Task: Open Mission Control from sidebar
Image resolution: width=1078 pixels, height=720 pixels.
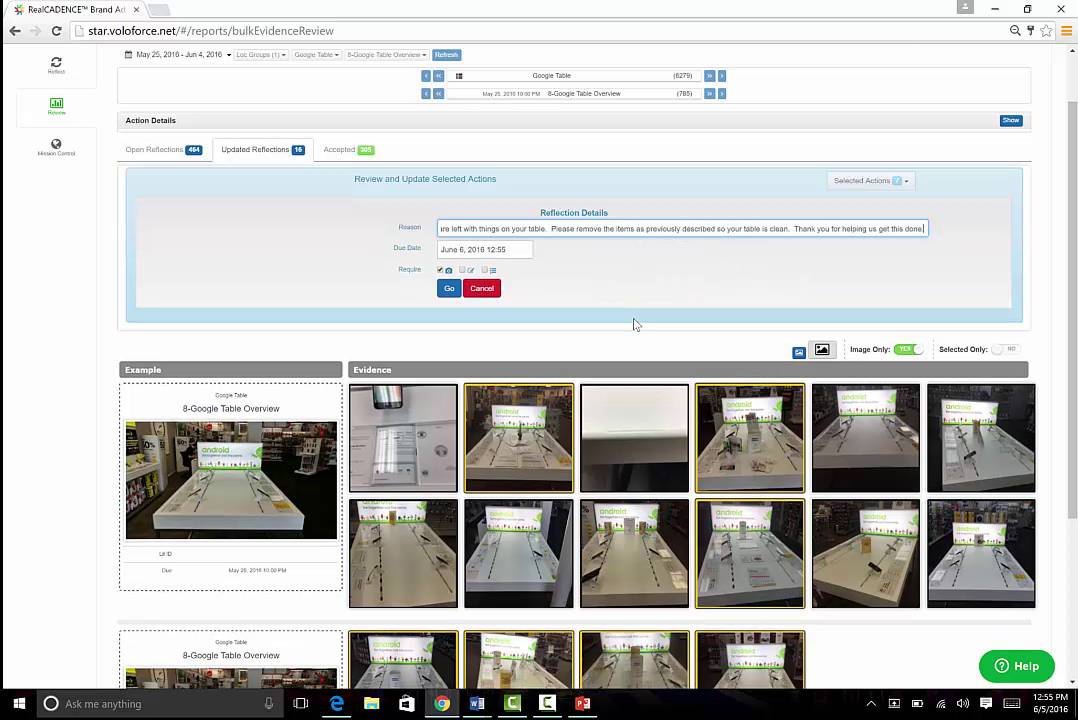Action: 56,147
